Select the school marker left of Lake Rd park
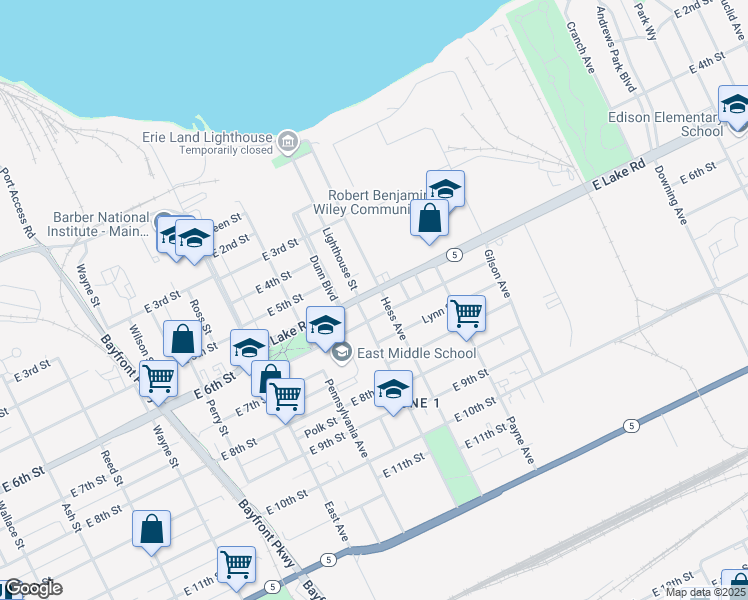 coord(250,348)
